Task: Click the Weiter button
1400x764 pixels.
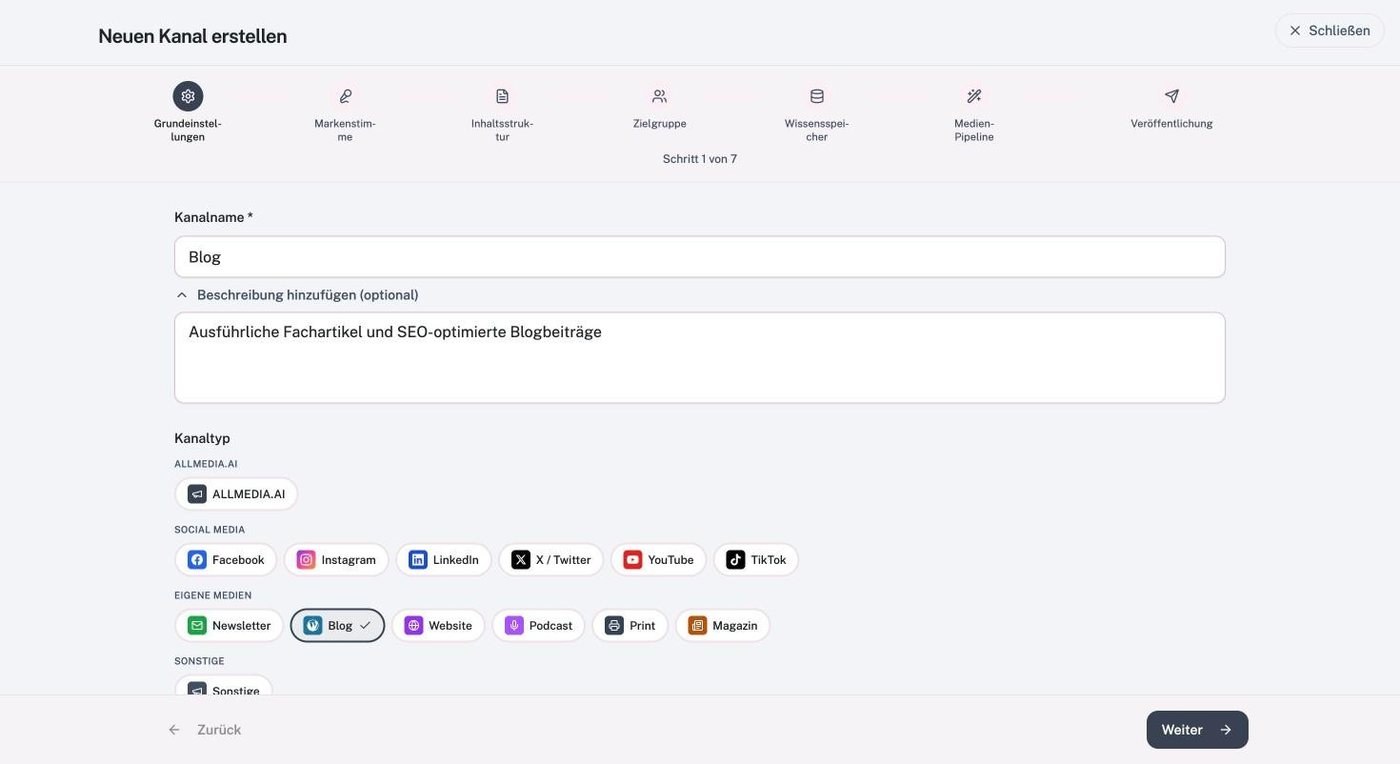Action: click(x=1197, y=730)
